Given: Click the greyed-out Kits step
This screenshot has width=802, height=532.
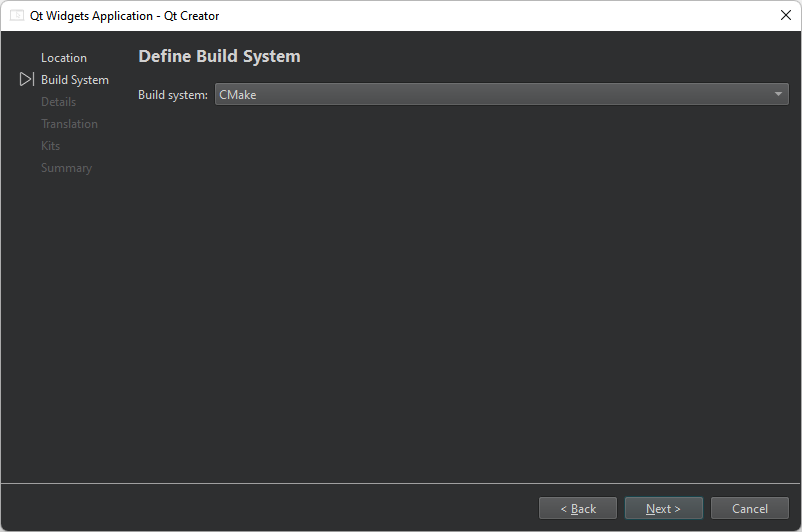Looking at the screenshot, I should [x=50, y=146].
